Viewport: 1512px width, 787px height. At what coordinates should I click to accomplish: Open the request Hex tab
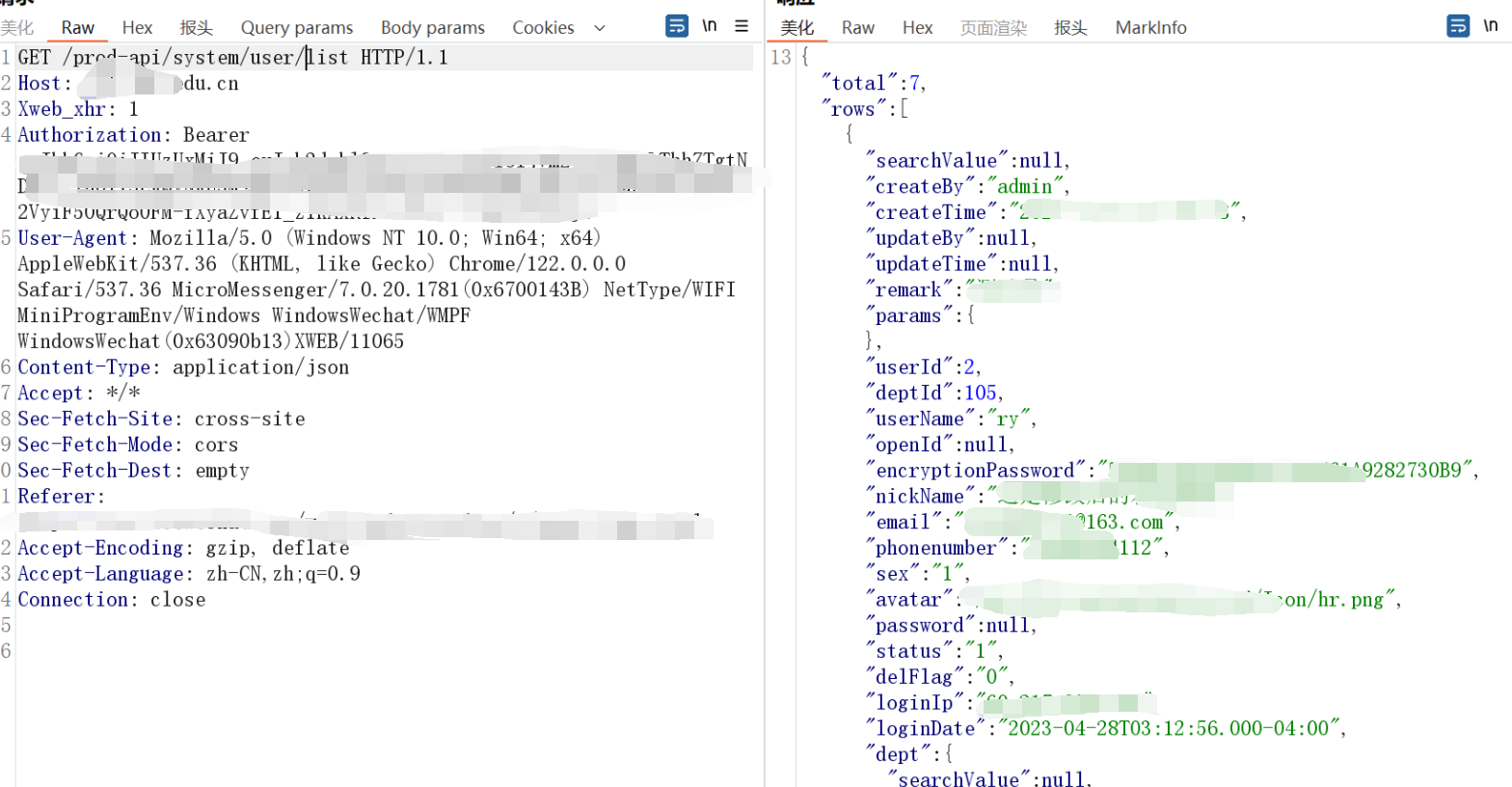[137, 28]
